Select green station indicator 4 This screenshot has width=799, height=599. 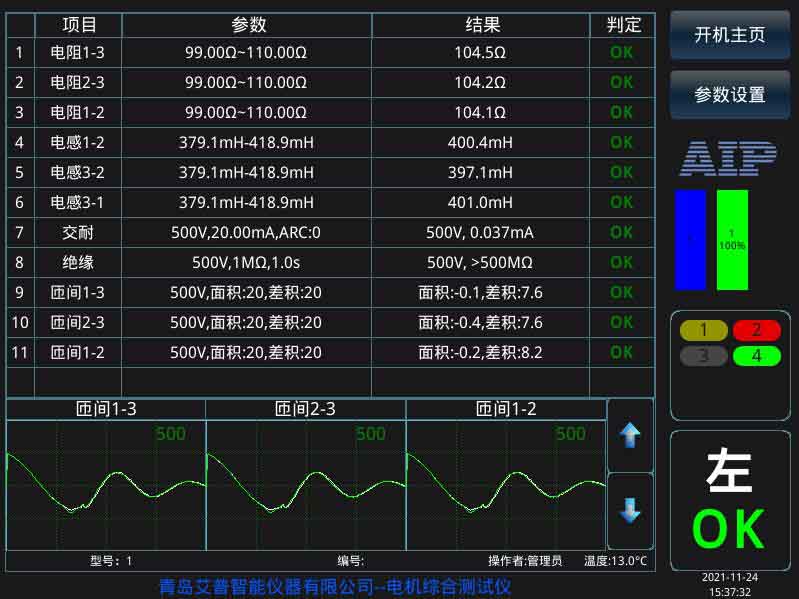756,355
